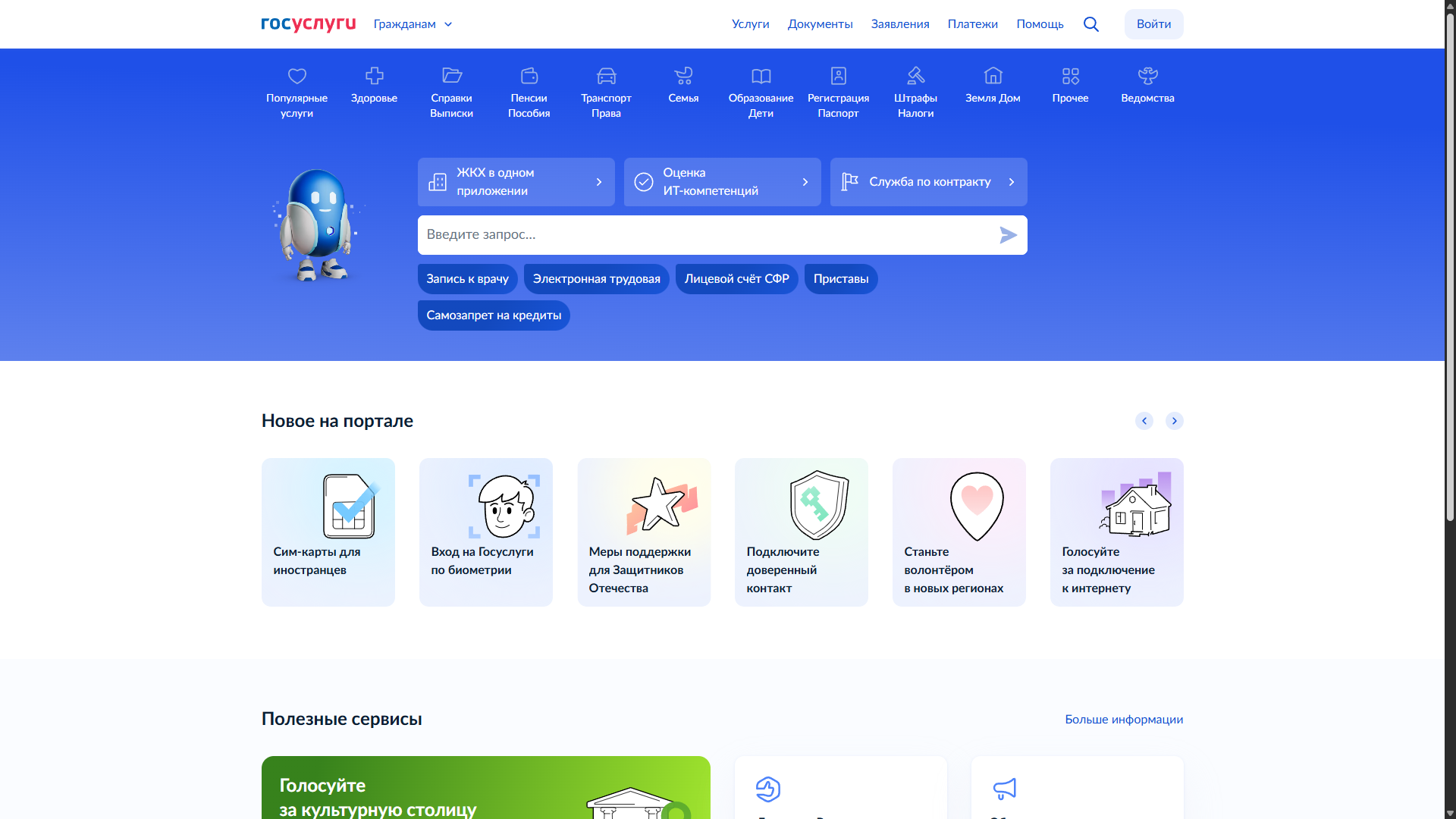Click the magnifier search icon in header
Screen dimensions: 1456x819
(1091, 24)
